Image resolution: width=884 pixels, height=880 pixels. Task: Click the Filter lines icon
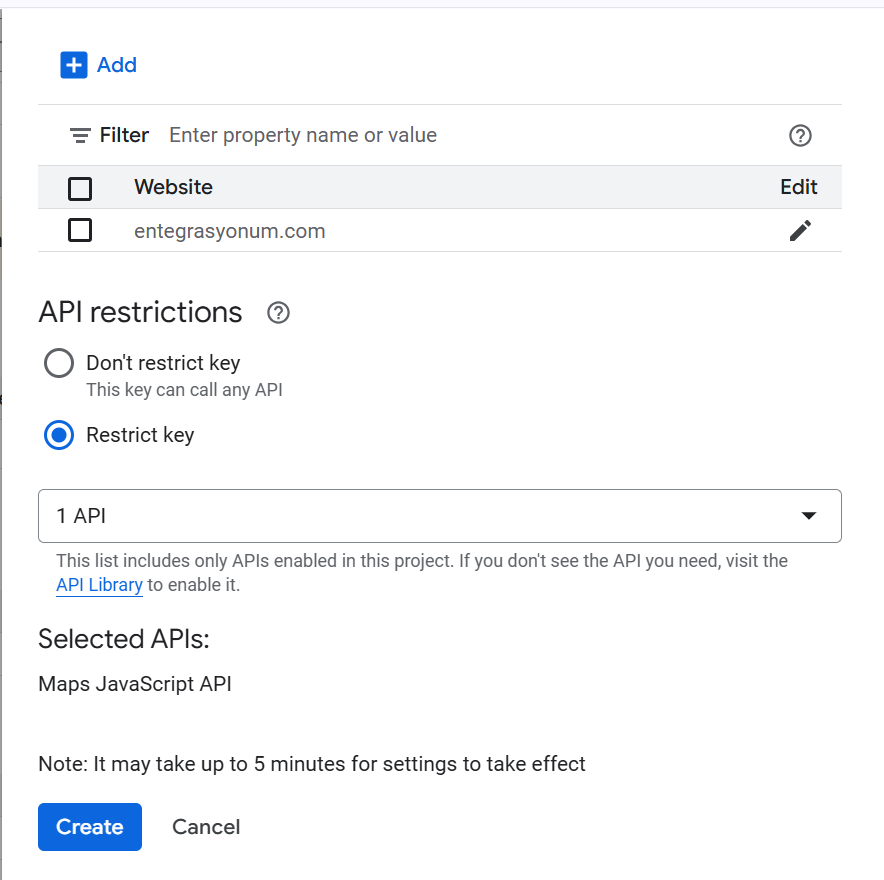coord(80,135)
